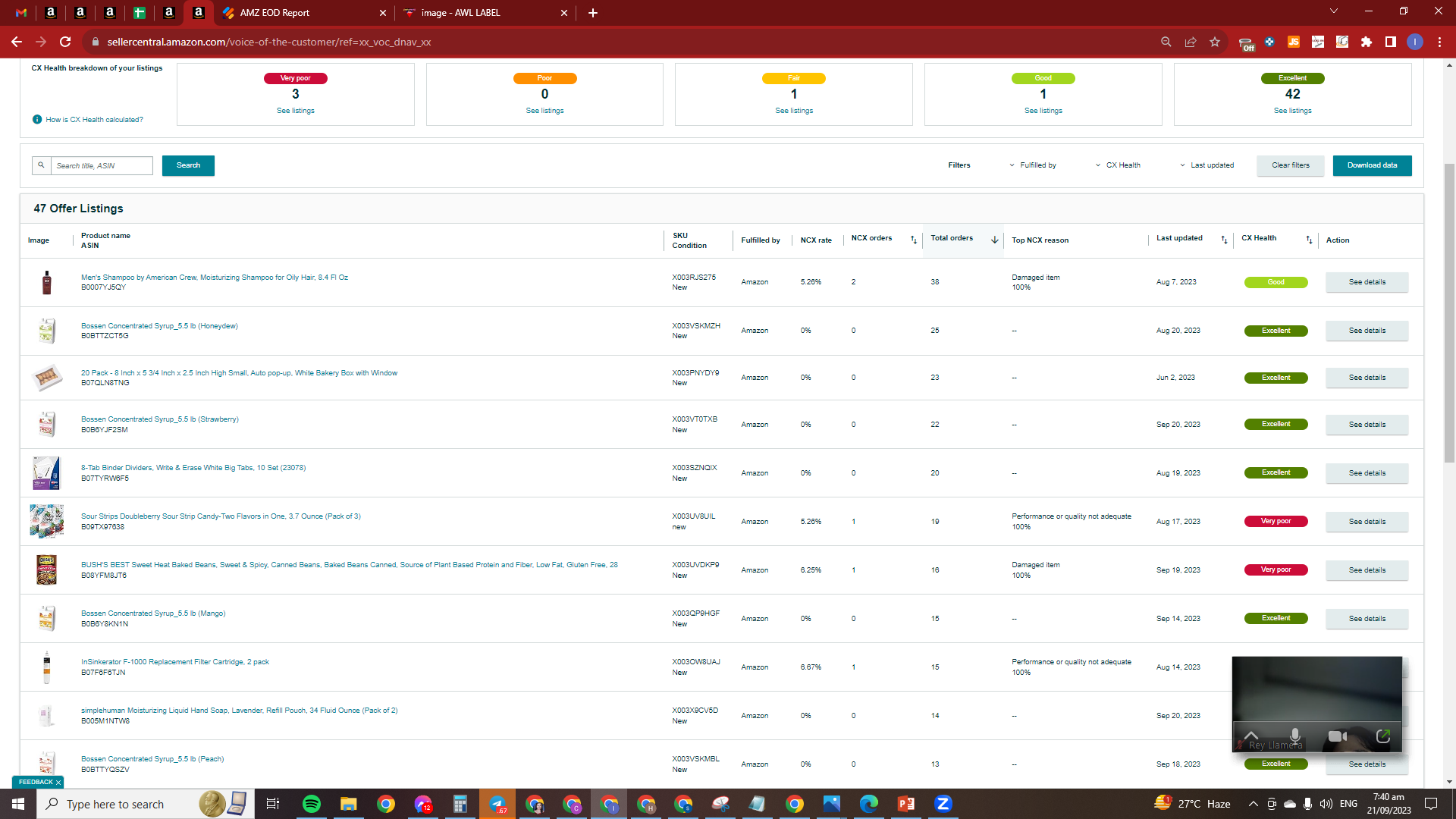Viewport: 1456px width, 819px height.
Task: See listings under the Very poor card
Action: point(296,111)
